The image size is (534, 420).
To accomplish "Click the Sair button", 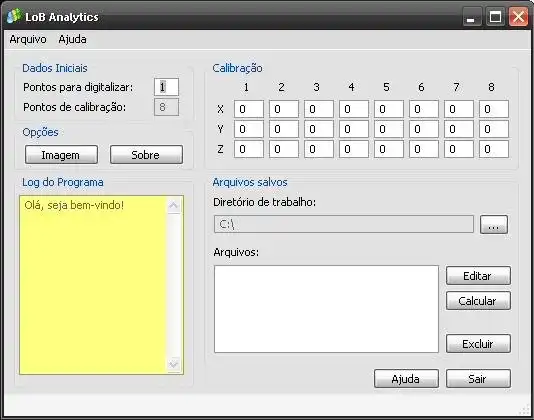I will click(478, 379).
